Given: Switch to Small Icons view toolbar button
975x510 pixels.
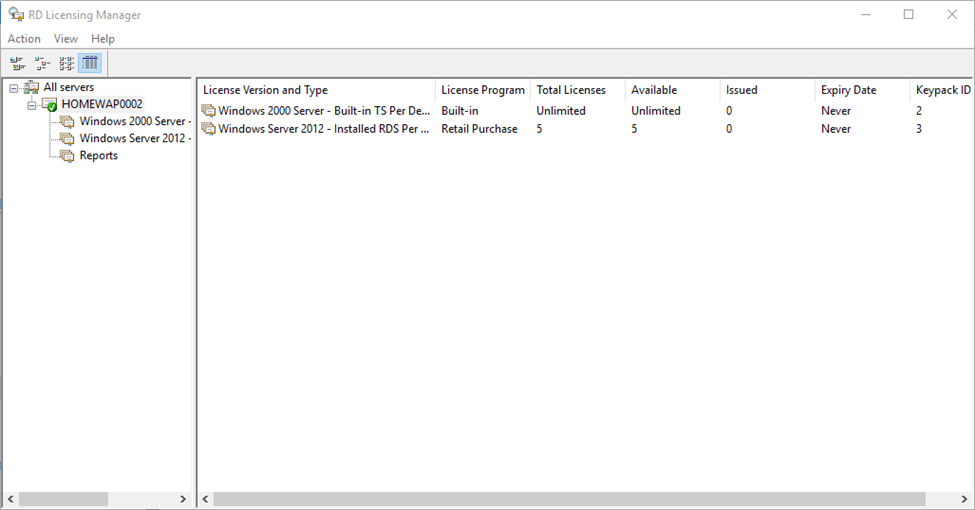Looking at the screenshot, I should click(x=42, y=63).
